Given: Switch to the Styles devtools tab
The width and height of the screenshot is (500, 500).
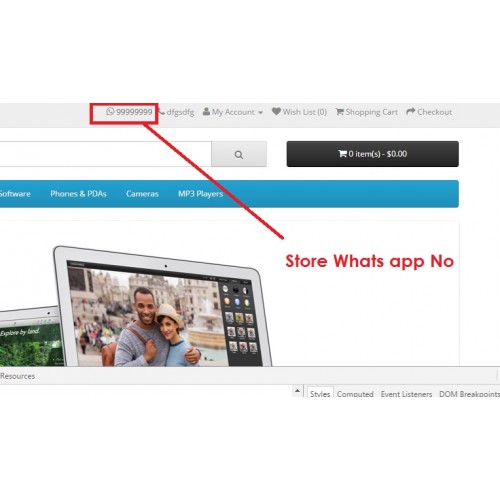Looking at the screenshot, I should [x=320, y=393].
